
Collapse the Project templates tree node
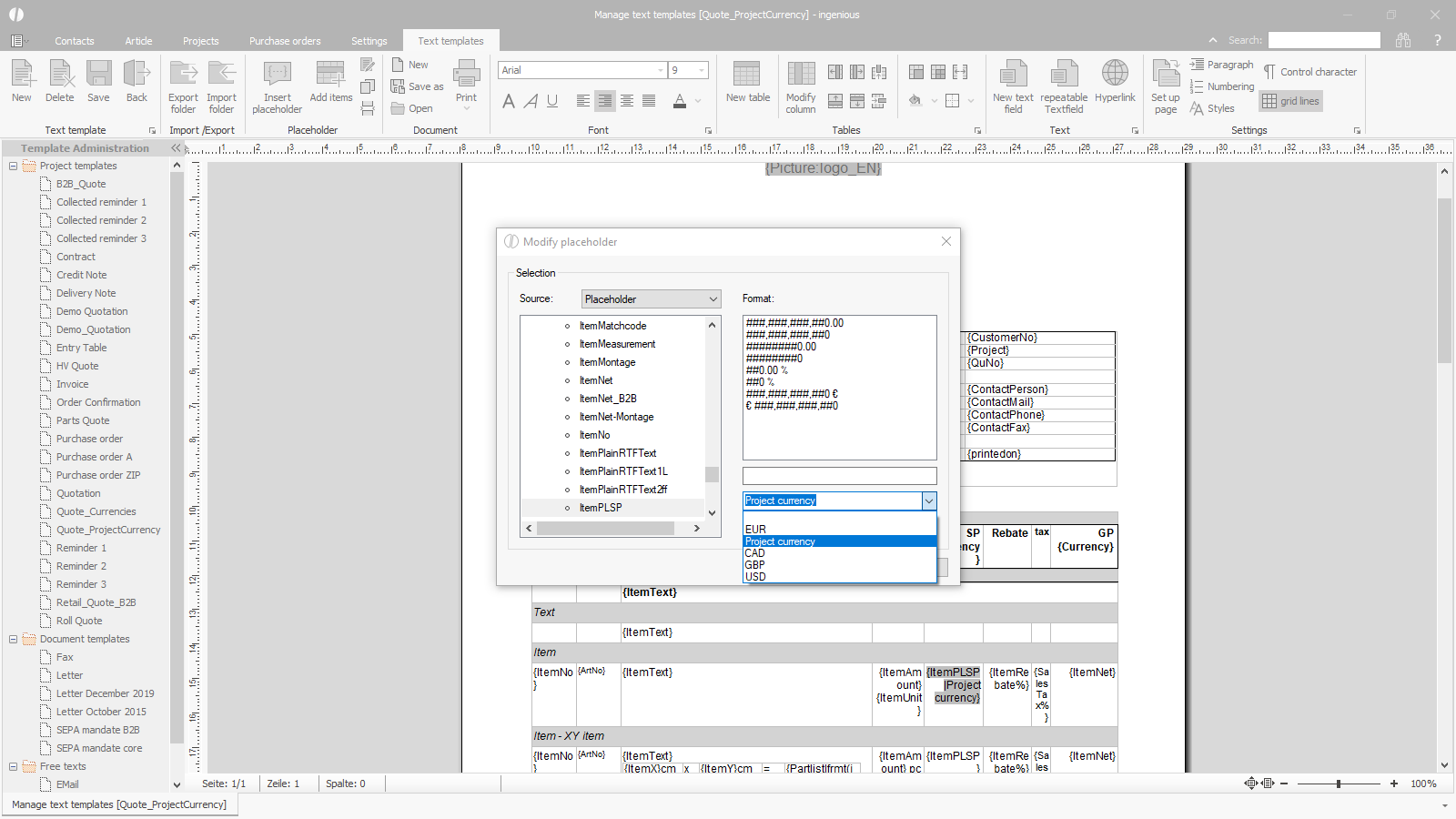pyautogui.click(x=13, y=166)
